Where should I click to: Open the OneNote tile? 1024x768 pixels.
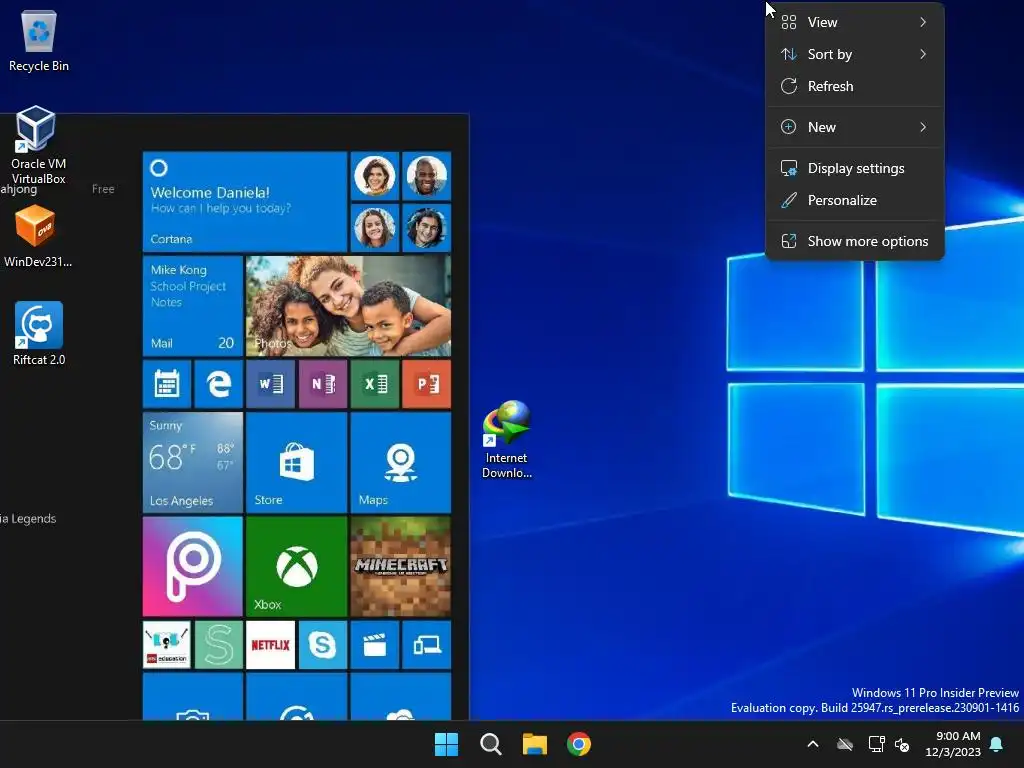coord(323,384)
